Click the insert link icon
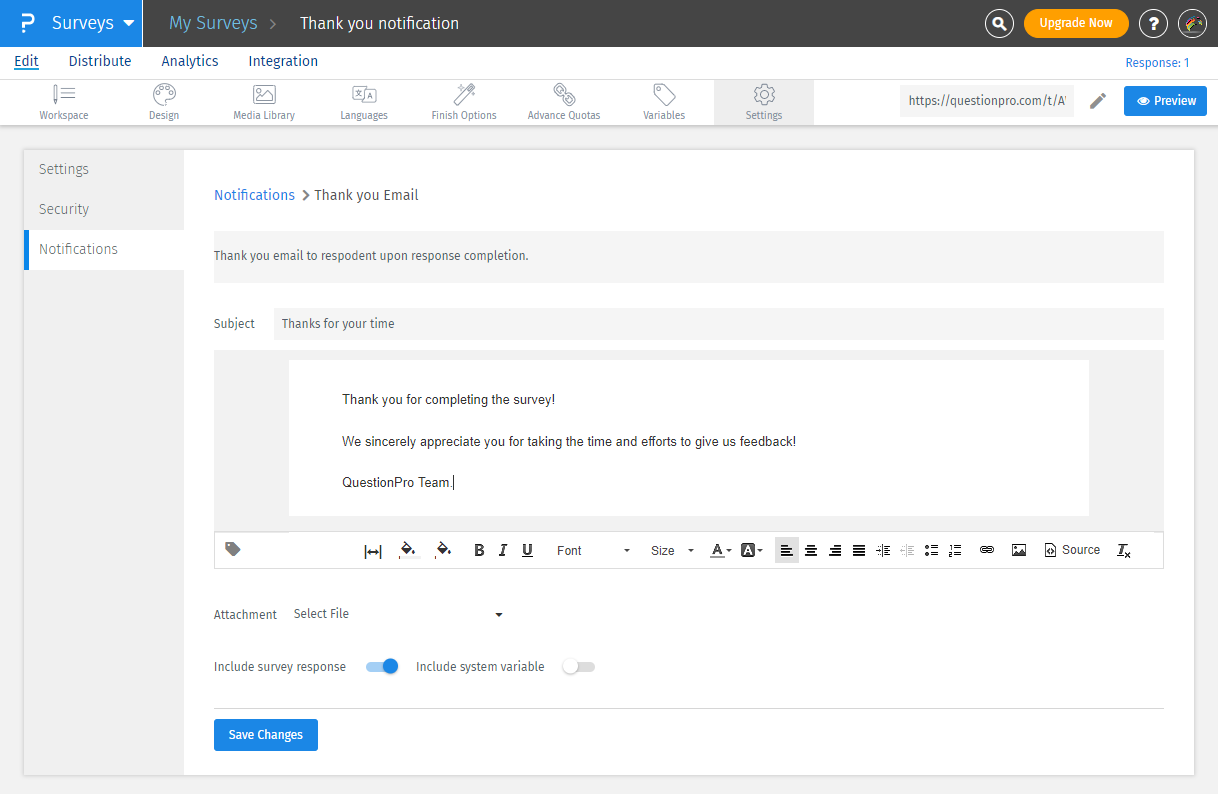The image size is (1218, 794). point(987,551)
